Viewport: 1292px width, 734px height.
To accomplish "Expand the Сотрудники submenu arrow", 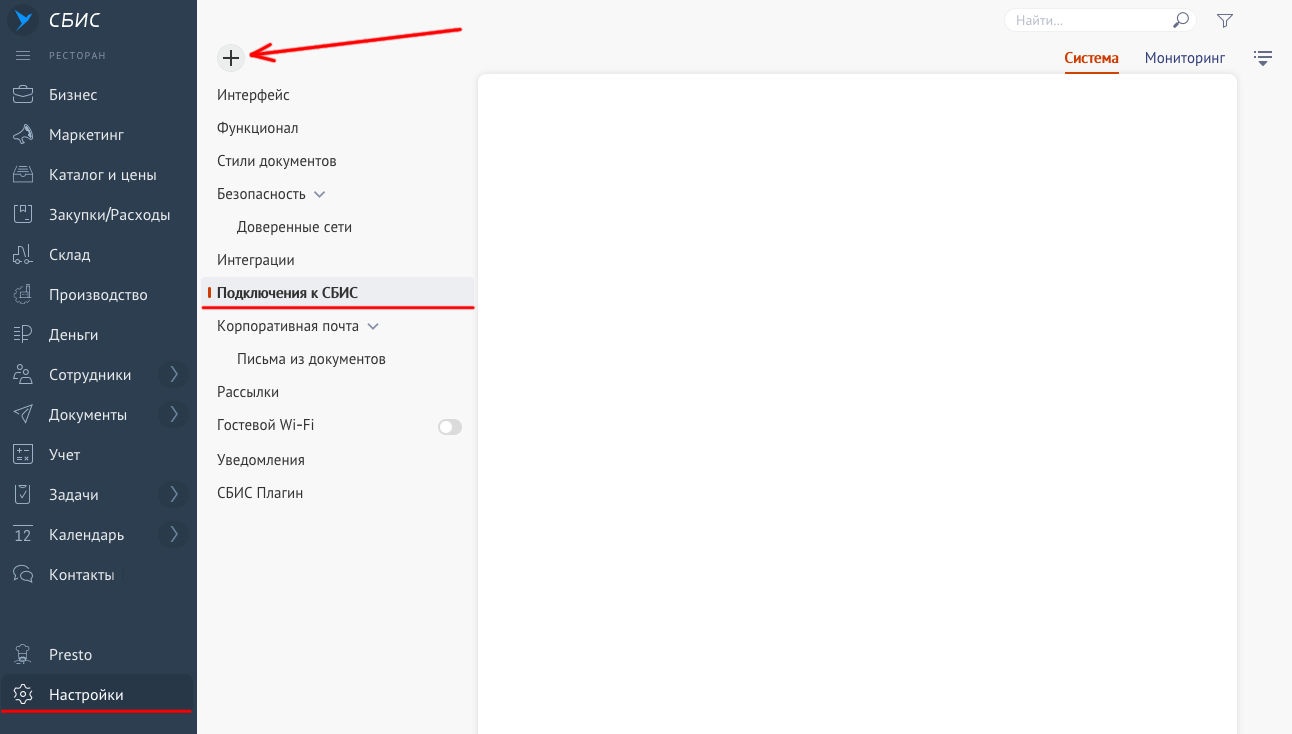I will tap(174, 374).
